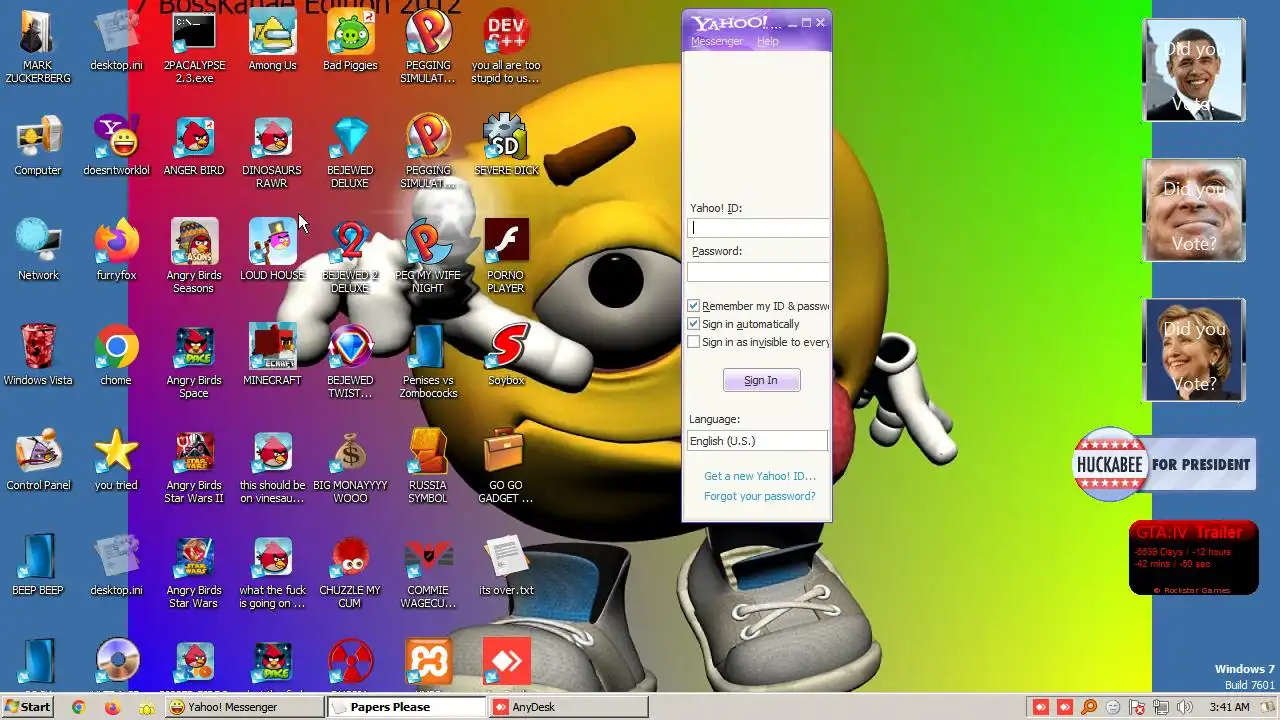Viewport: 1280px width, 720px height.
Task: Open the LOUD HOUSE shortcut
Action: tap(272, 251)
